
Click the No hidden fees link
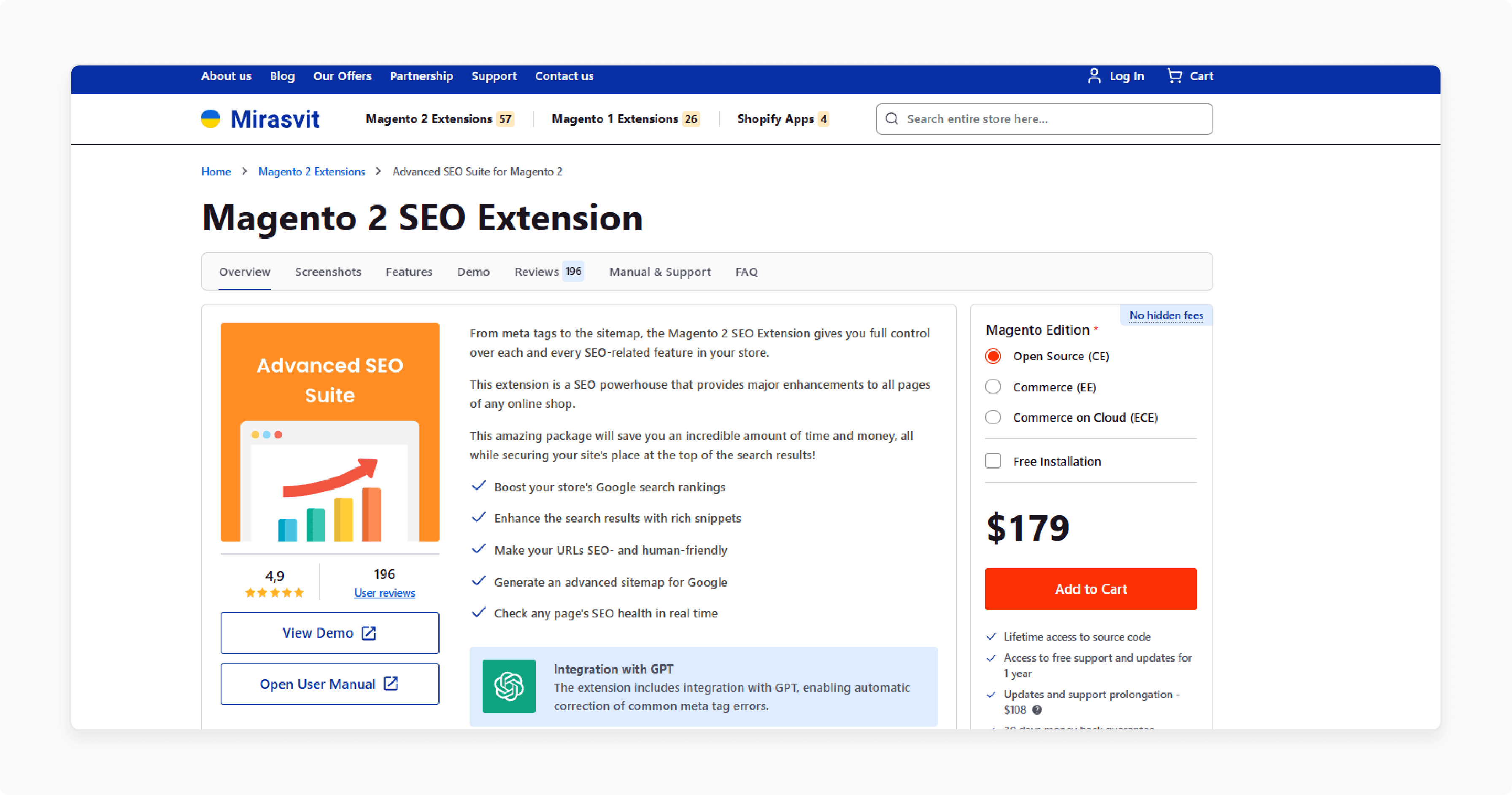point(1166,315)
